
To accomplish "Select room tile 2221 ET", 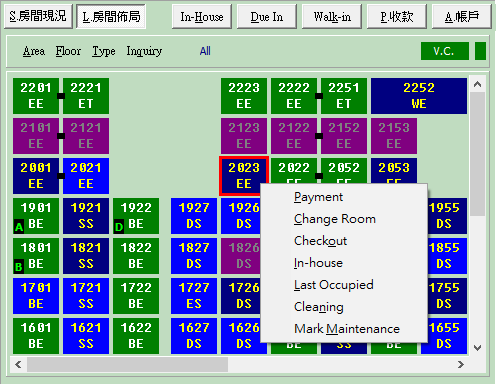I will pos(86,96).
